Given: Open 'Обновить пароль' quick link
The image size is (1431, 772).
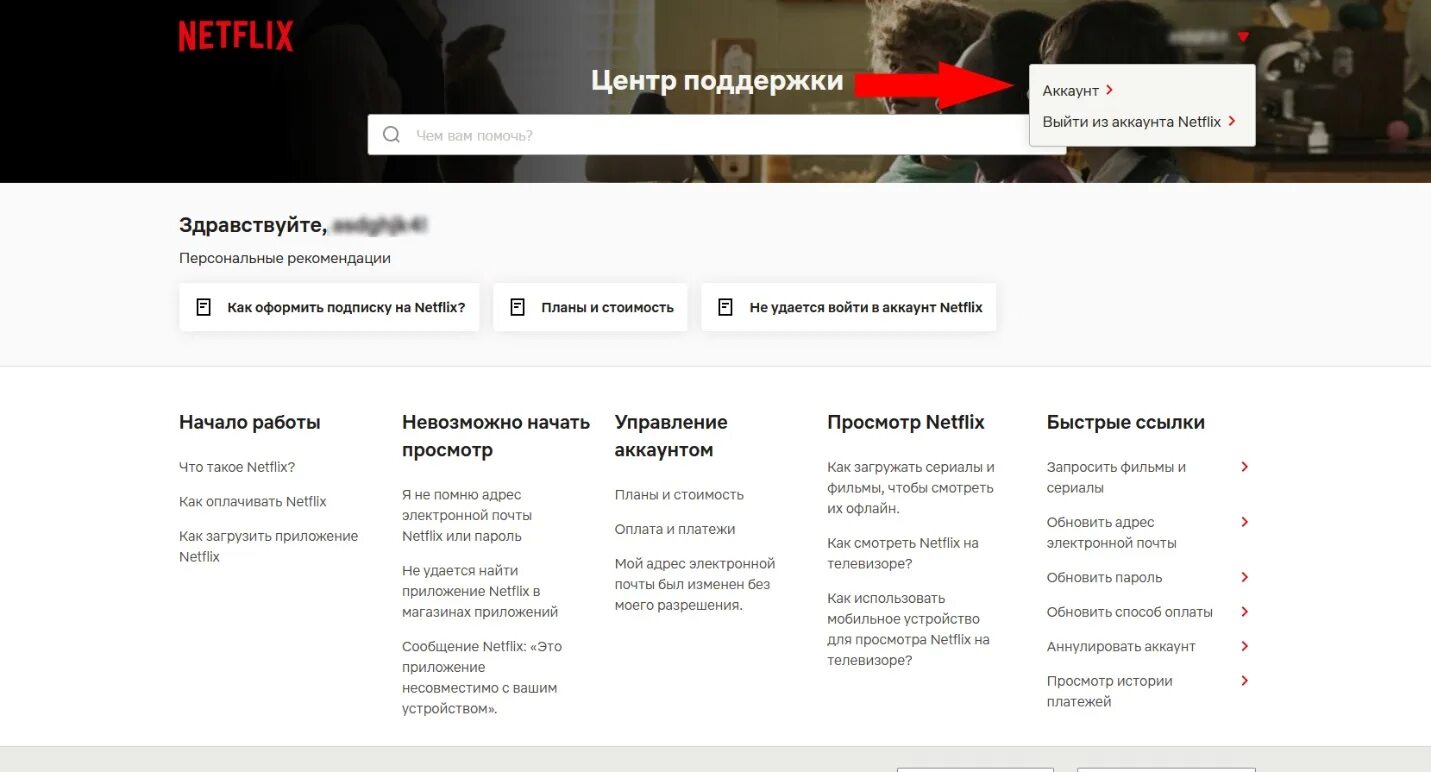Looking at the screenshot, I should coord(1104,577).
